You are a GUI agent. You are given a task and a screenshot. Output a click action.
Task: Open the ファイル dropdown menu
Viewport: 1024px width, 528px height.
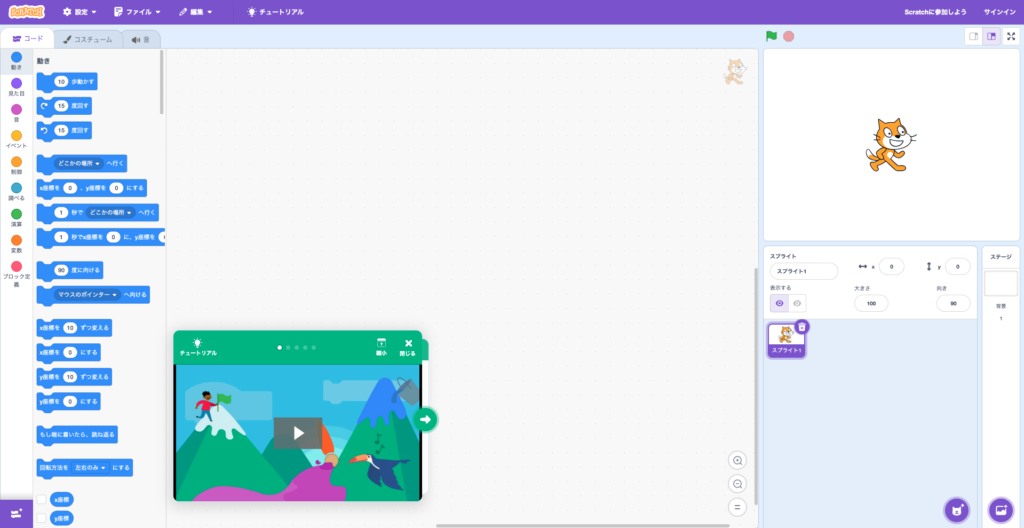pos(137,12)
